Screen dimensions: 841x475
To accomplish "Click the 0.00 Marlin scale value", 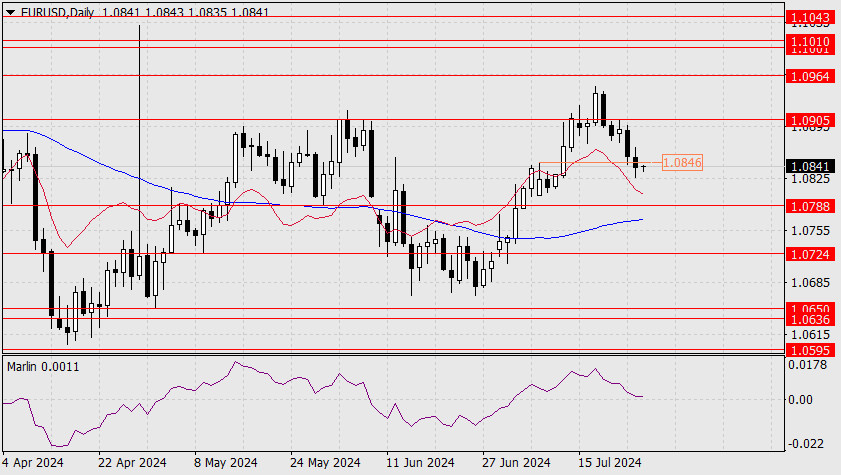I will 800,399.
